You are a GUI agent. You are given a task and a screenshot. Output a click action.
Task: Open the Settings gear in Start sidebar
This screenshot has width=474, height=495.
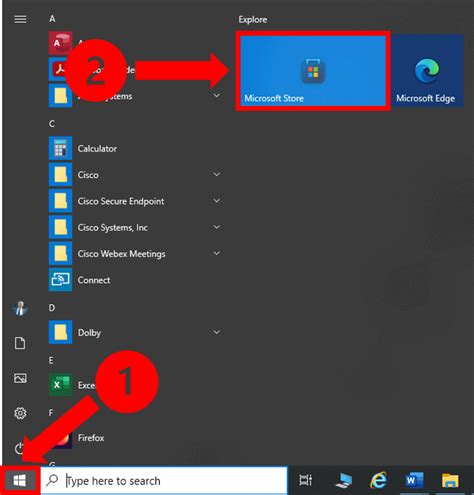[x=20, y=413]
